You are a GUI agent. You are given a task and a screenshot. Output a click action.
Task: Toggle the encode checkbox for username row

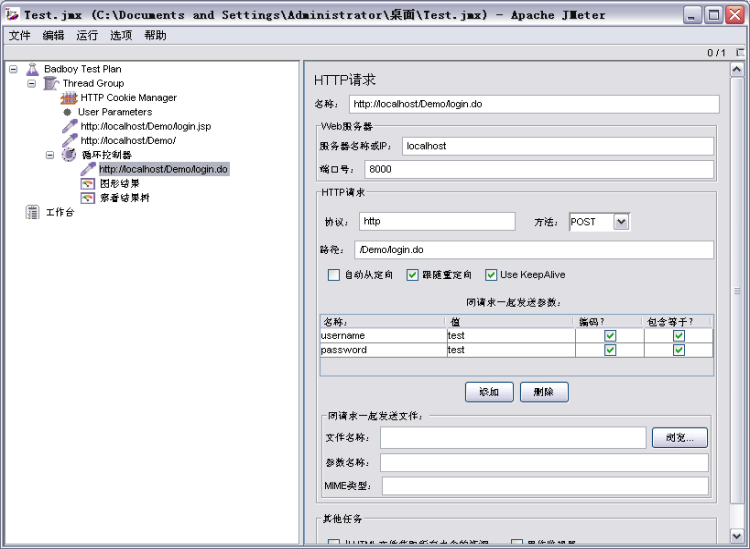tap(610, 336)
